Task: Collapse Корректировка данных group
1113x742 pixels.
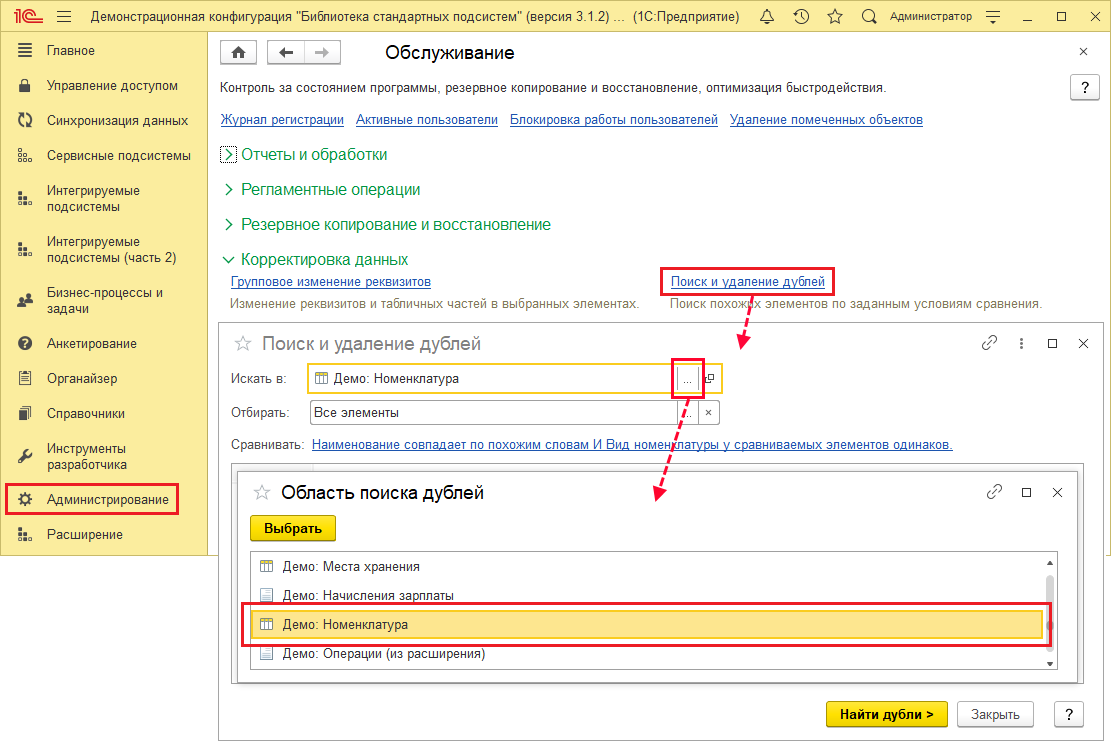Action: point(315,259)
